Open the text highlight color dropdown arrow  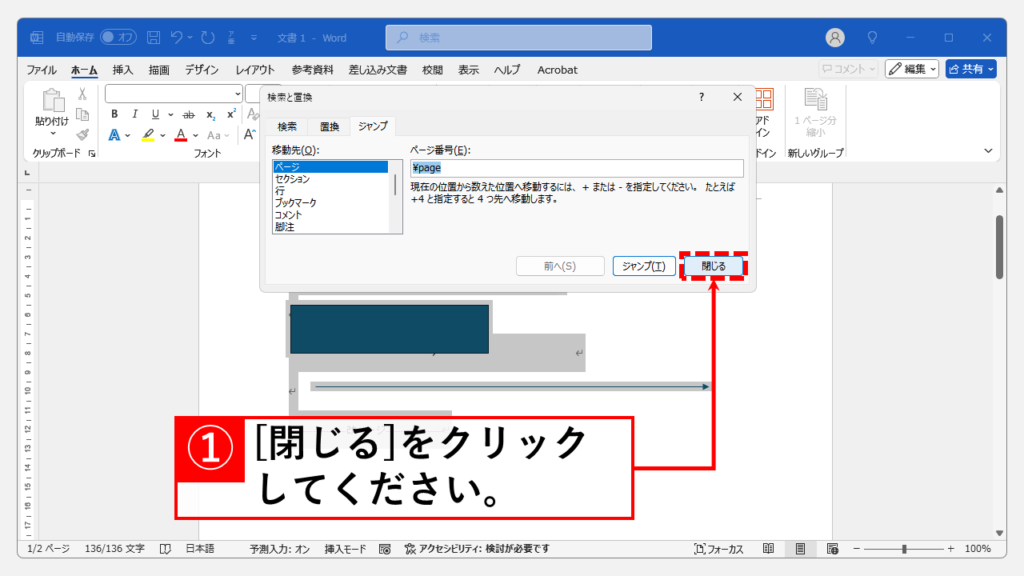coord(163,134)
